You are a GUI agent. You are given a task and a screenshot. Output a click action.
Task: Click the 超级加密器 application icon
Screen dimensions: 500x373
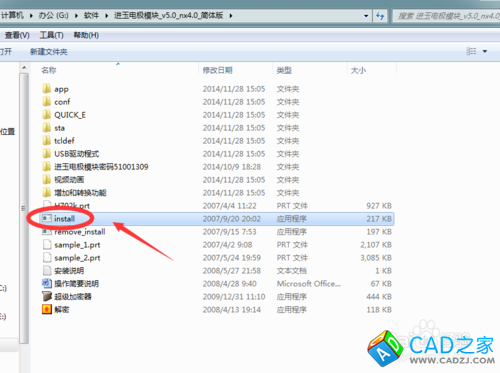(x=47, y=296)
